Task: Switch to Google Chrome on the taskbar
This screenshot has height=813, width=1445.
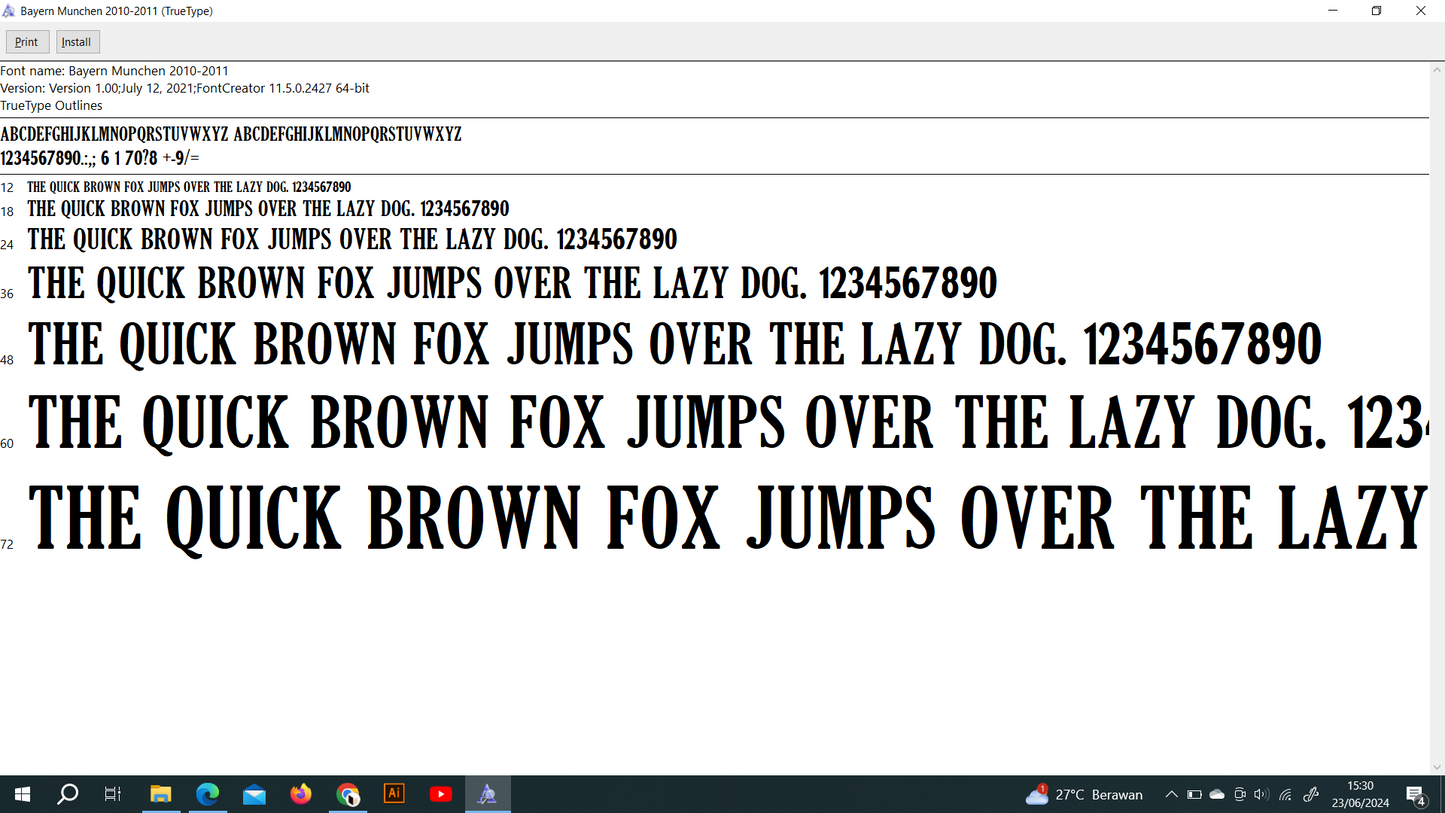Action: 347,794
